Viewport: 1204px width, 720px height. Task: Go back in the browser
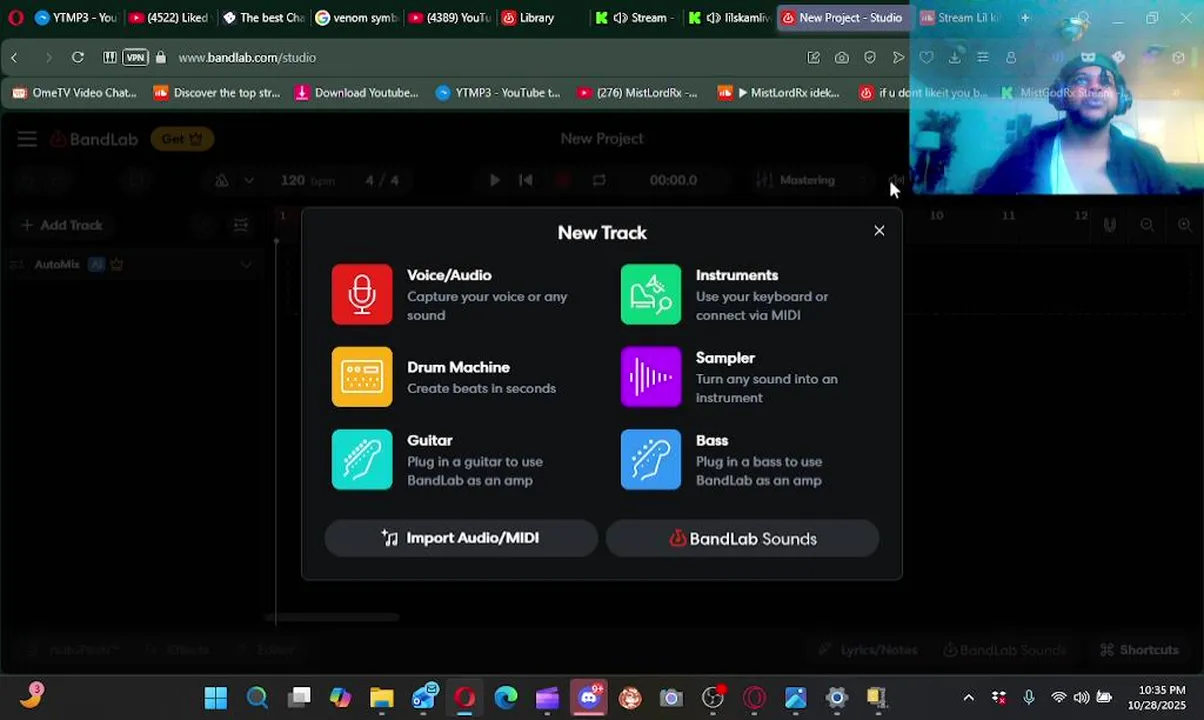15,57
